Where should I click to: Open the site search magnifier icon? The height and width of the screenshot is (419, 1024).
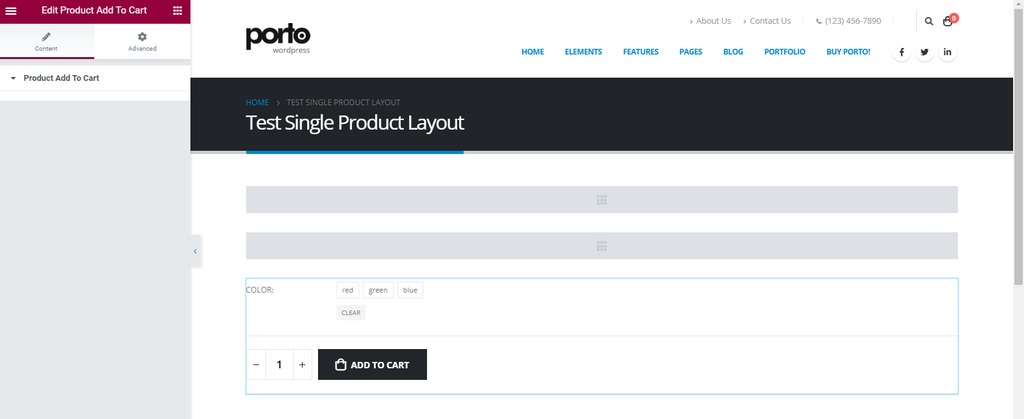(929, 22)
